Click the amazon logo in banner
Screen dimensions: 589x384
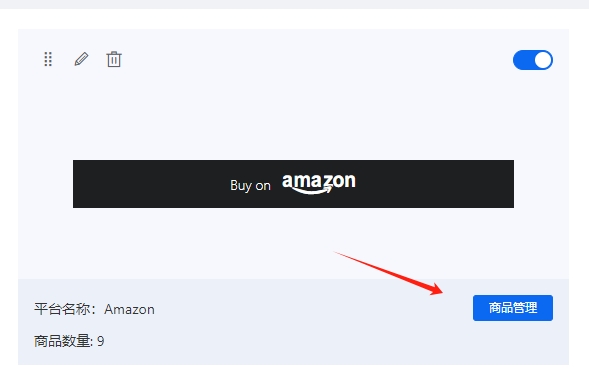[x=319, y=184]
